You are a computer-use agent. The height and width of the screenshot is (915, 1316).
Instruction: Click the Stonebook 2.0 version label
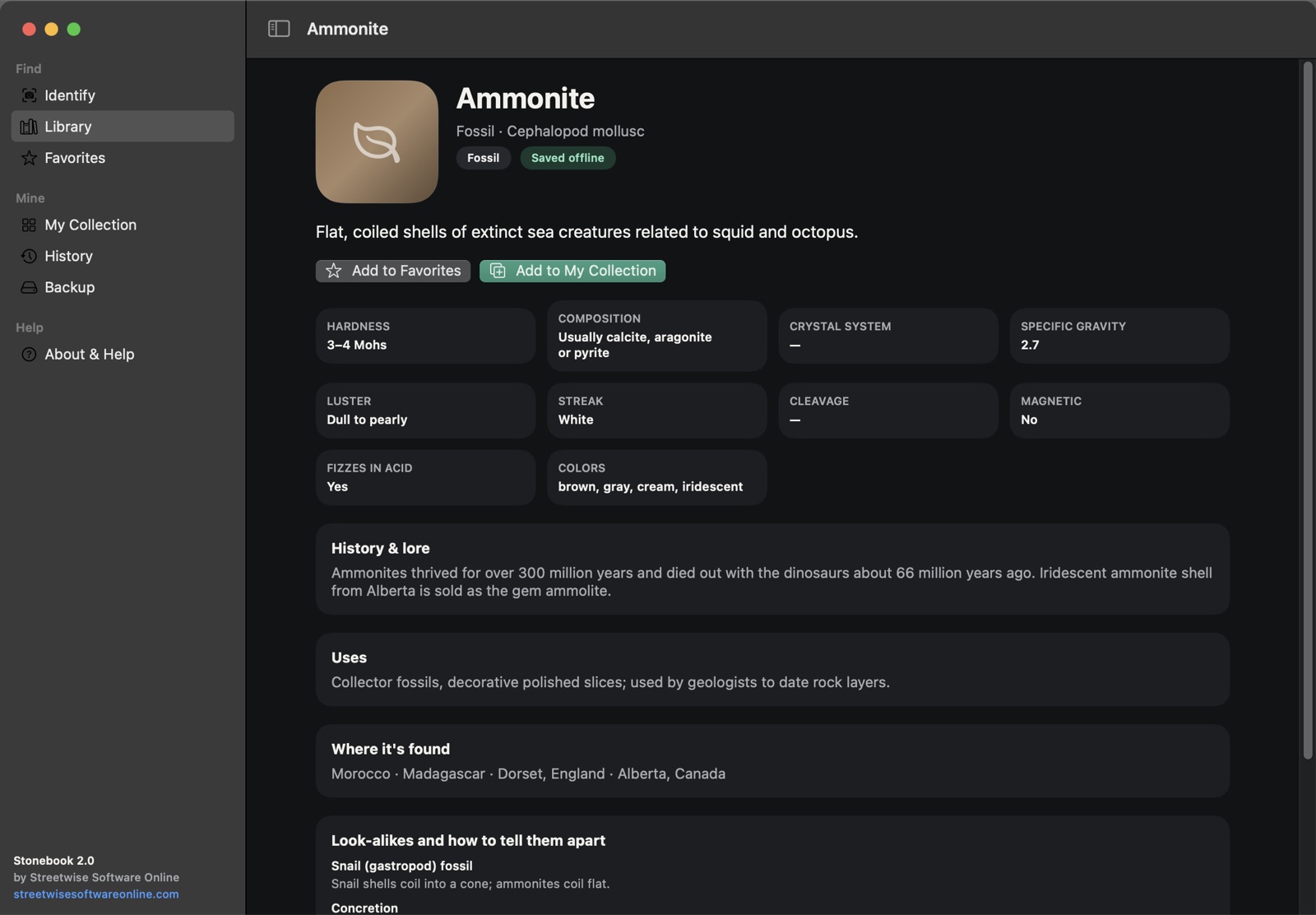[x=53, y=861]
